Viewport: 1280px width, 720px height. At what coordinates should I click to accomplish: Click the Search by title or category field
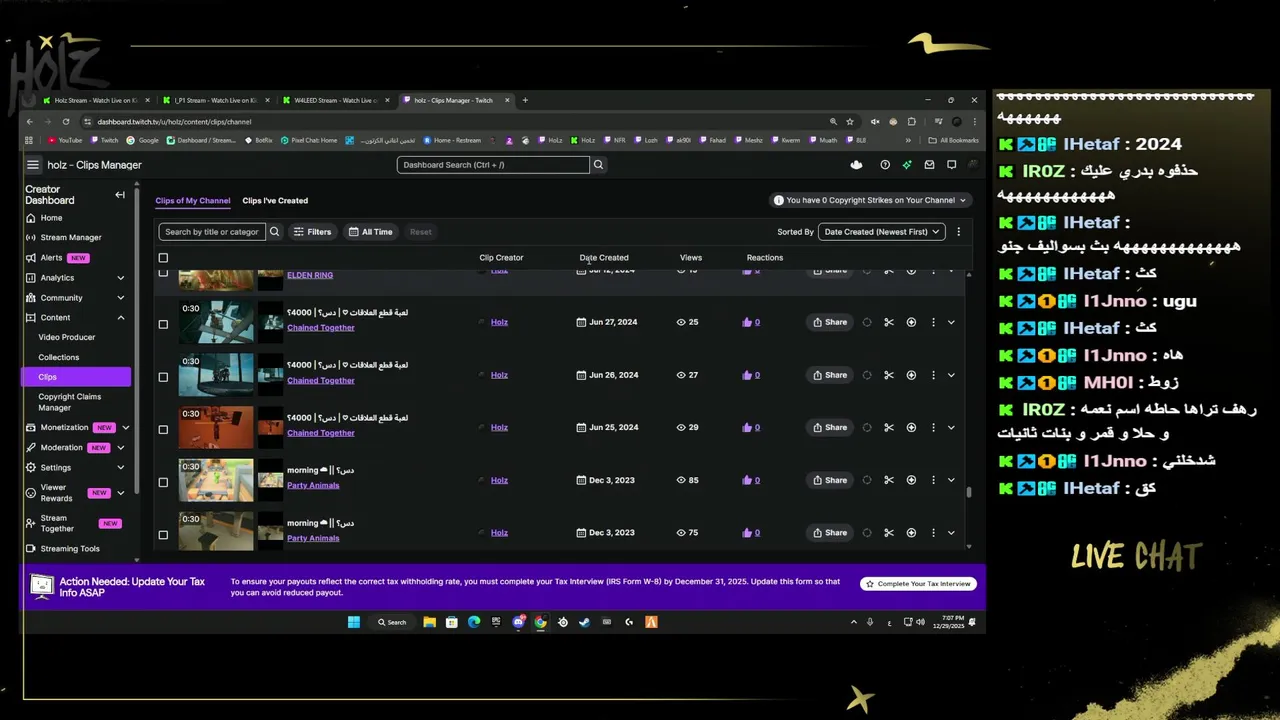(x=212, y=232)
